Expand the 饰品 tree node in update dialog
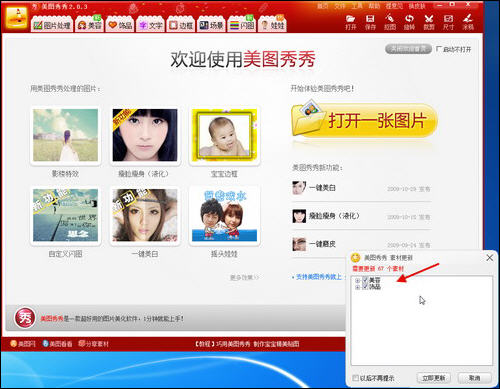 click(x=357, y=287)
